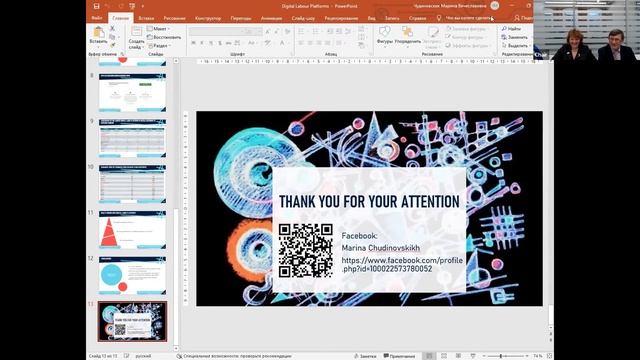This screenshot has width=640, height=360.
Task: Click the Заметки notes button in status bar
Action: click(x=365, y=356)
